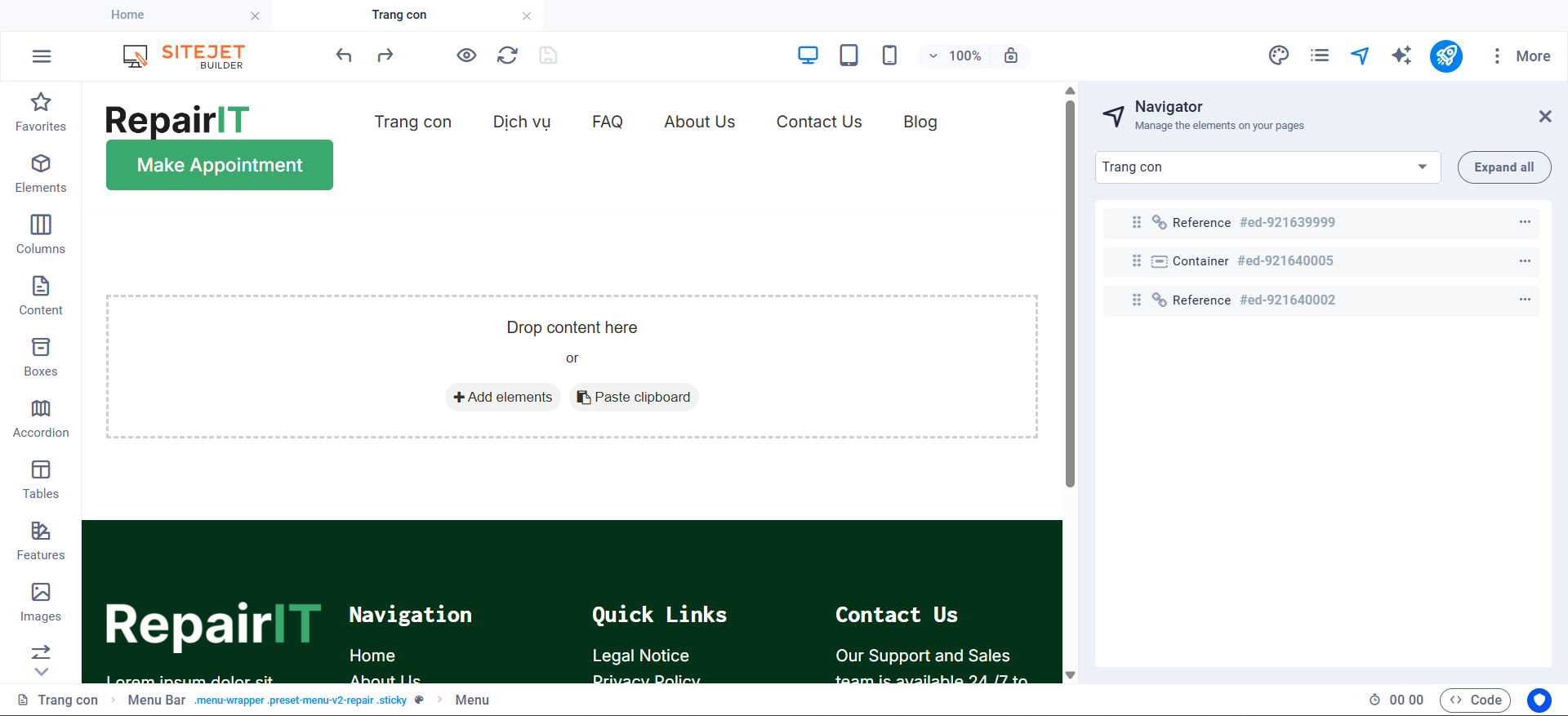Click the refresh sync icon
Image resolution: width=1568 pixels, height=716 pixels.
(x=507, y=56)
